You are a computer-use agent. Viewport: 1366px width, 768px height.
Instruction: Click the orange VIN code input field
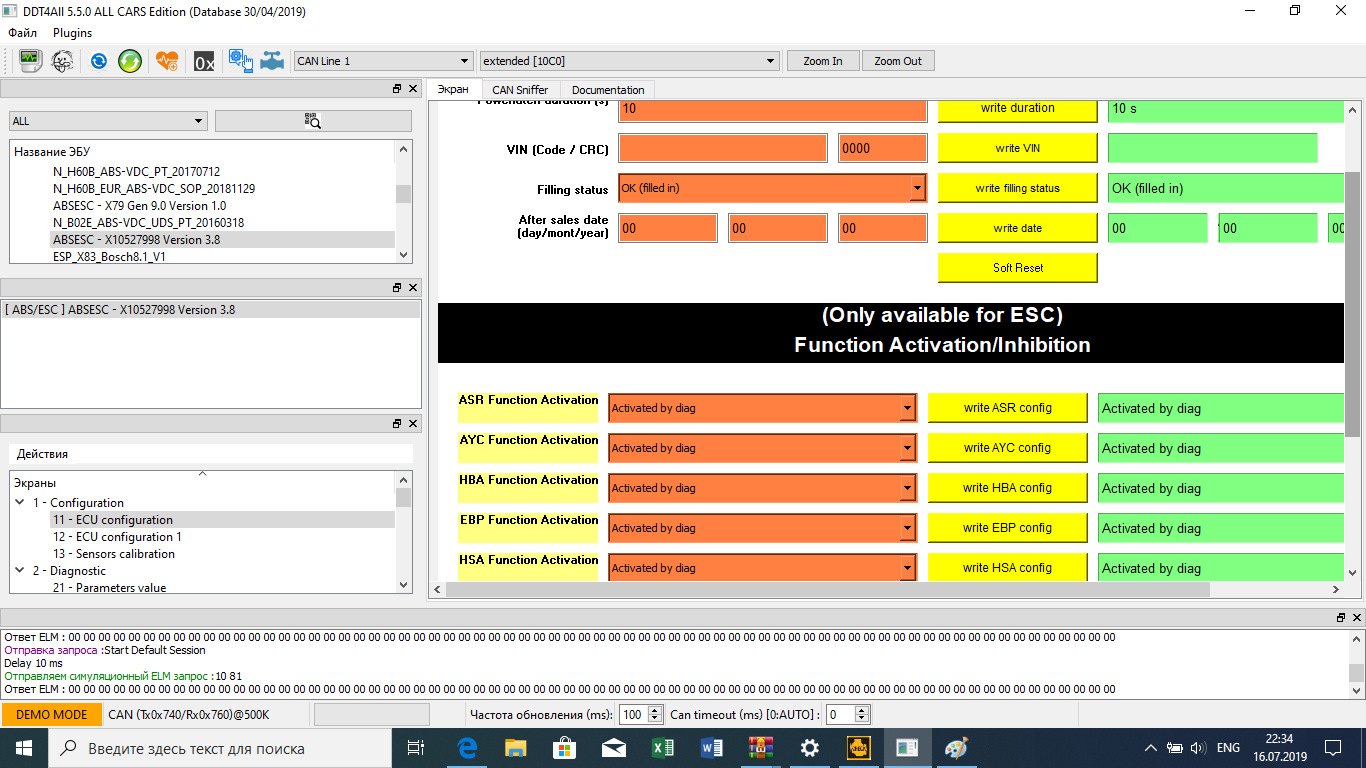pyautogui.click(x=723, y=148)
